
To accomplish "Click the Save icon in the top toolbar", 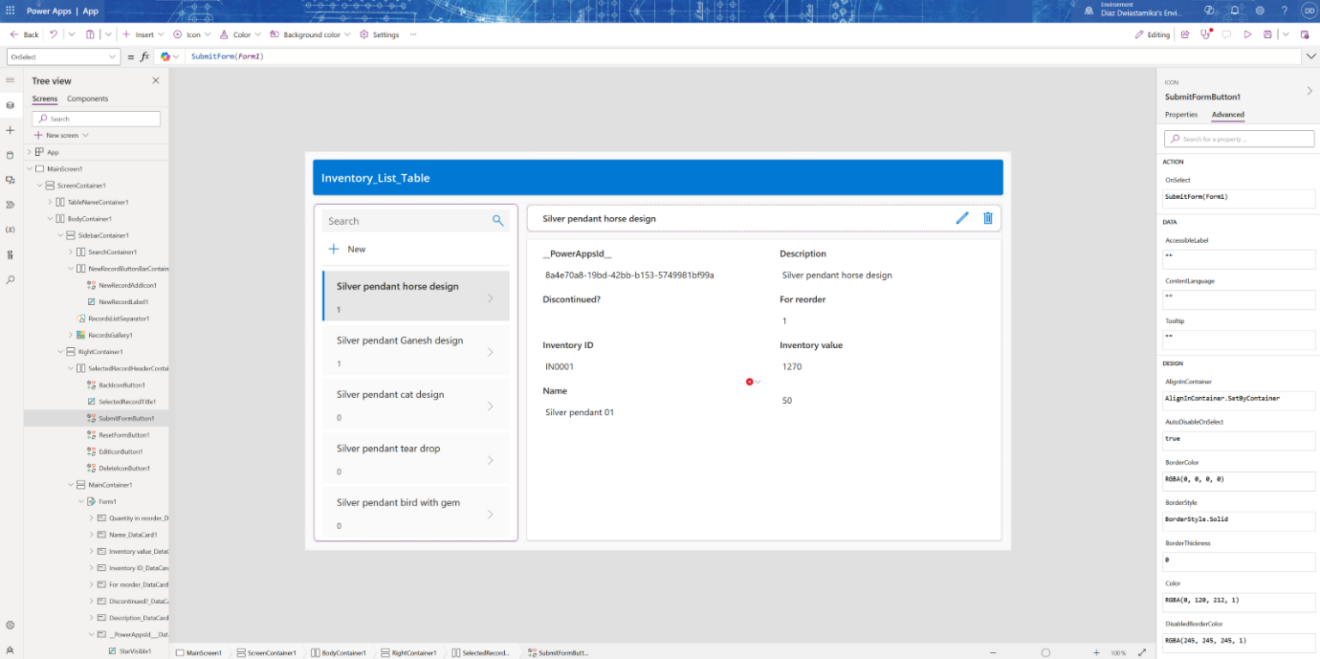I will (x=1269, y=34).
